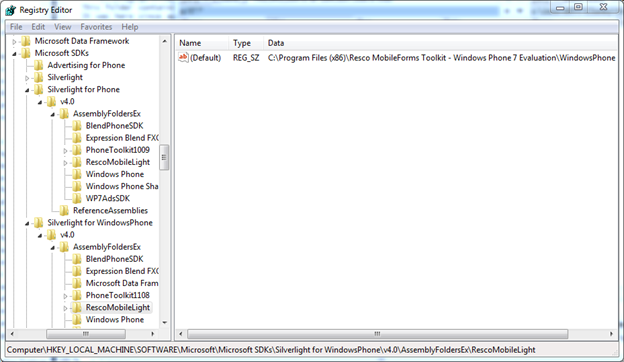Collapse the Silverlight for Phone key
Viewport: 624px width, 362px height.
click(27, 90)
